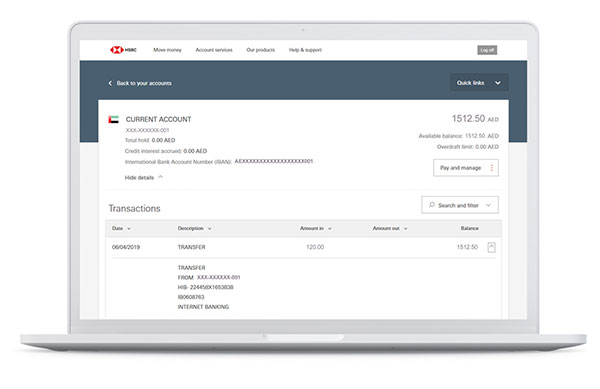Open the Account services menu

pos(214,50)
